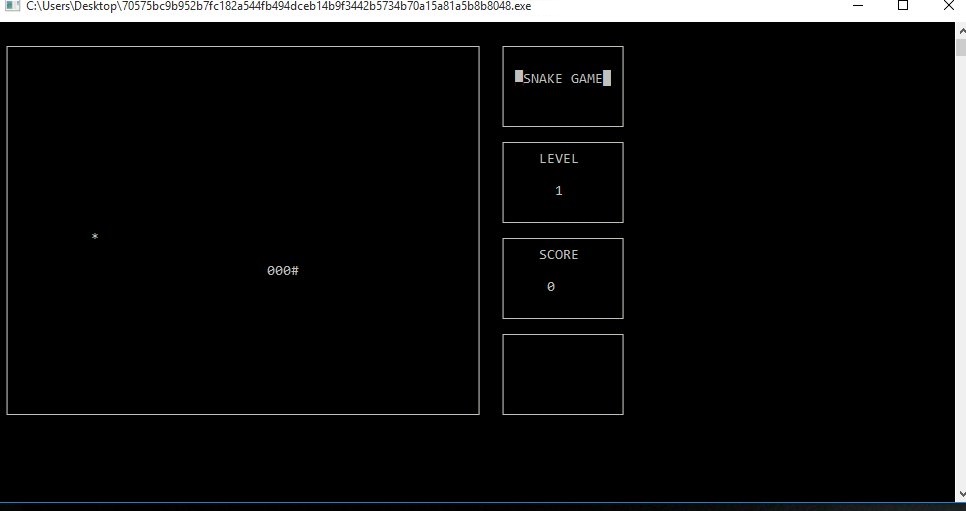Click the scrollbar down arrow
Screen dimensions: 966x511
coord(960,493)
